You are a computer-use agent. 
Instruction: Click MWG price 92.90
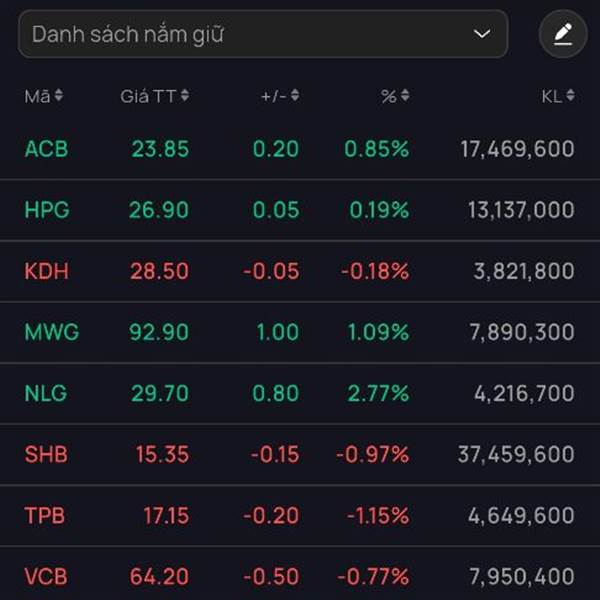coord(159,332)
